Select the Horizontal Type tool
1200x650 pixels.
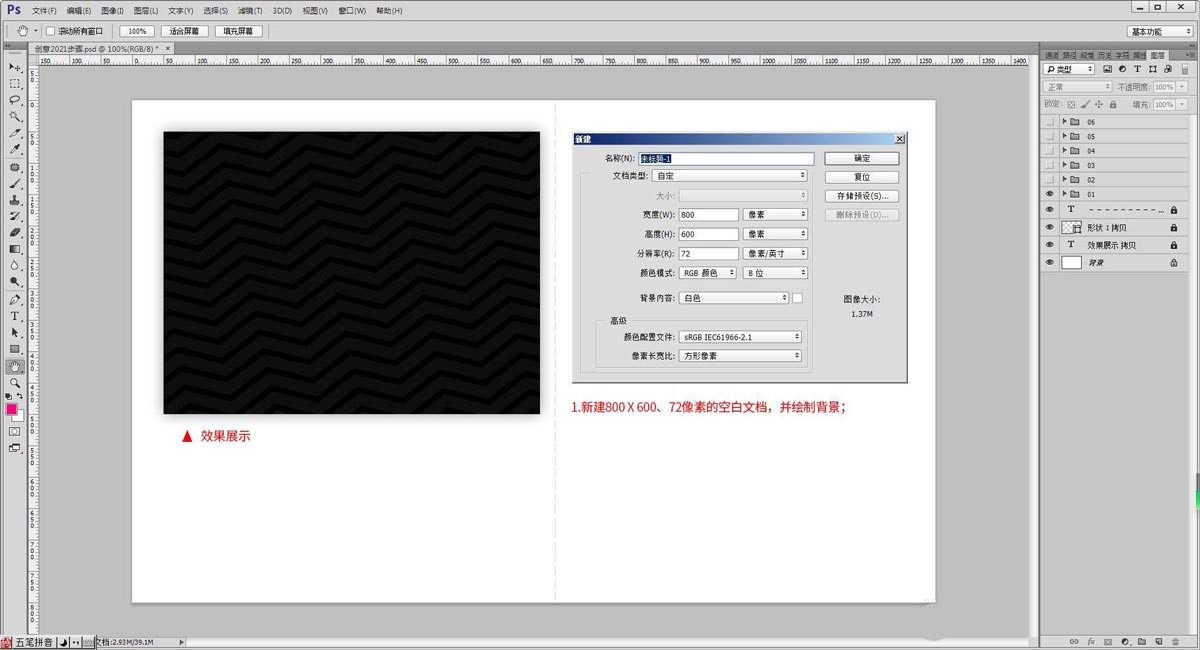coord(15,316)
